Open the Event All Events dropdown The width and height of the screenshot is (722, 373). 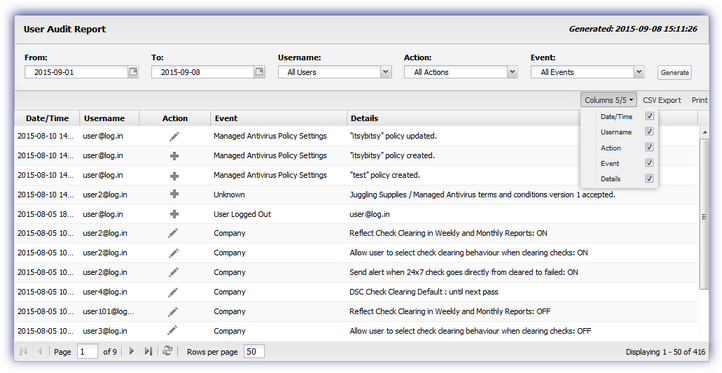tap(639, 72)
